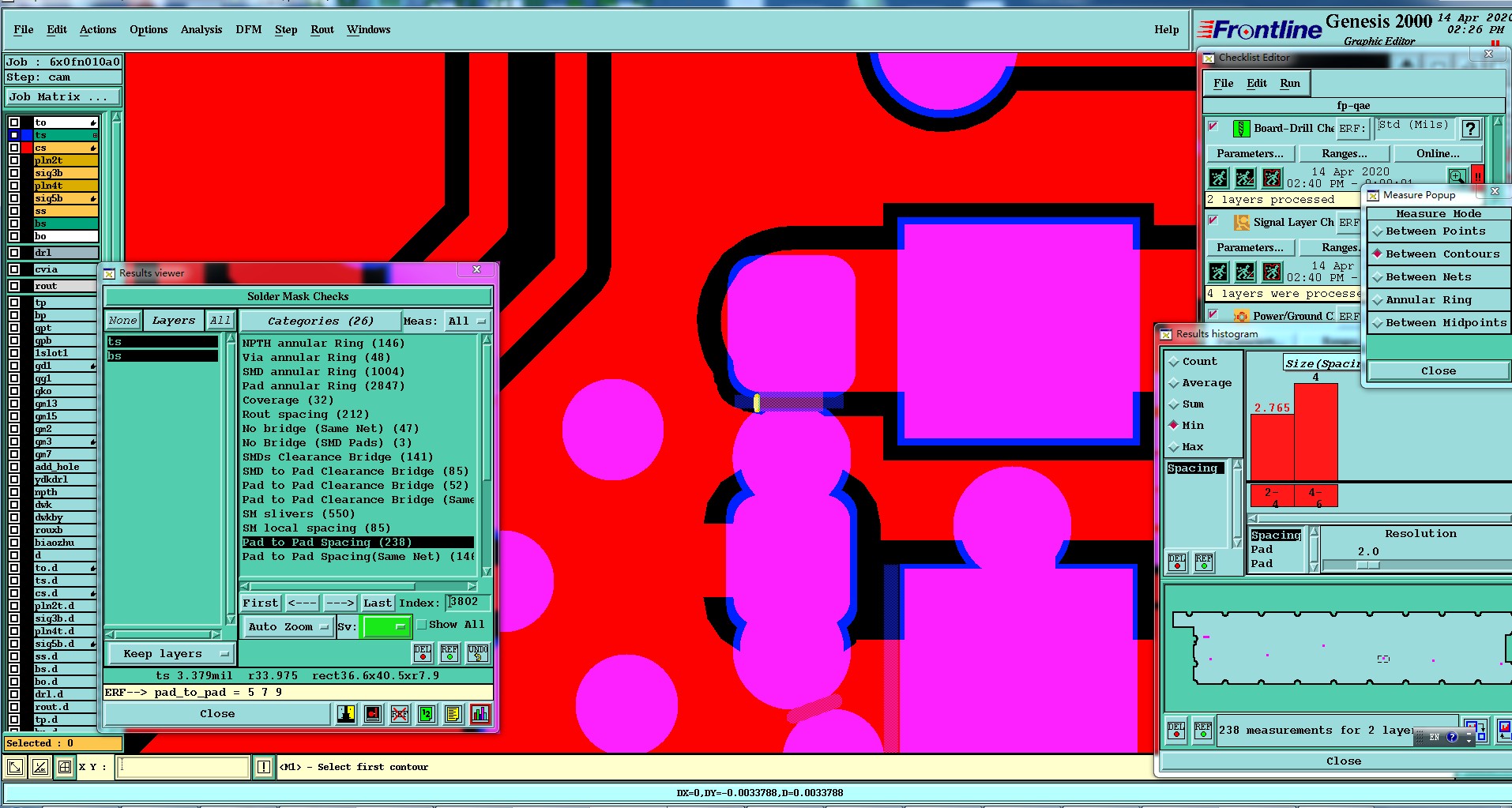Open the Job Matrix ... selector
1512x808 pixels.
click(x=63, y=97)
